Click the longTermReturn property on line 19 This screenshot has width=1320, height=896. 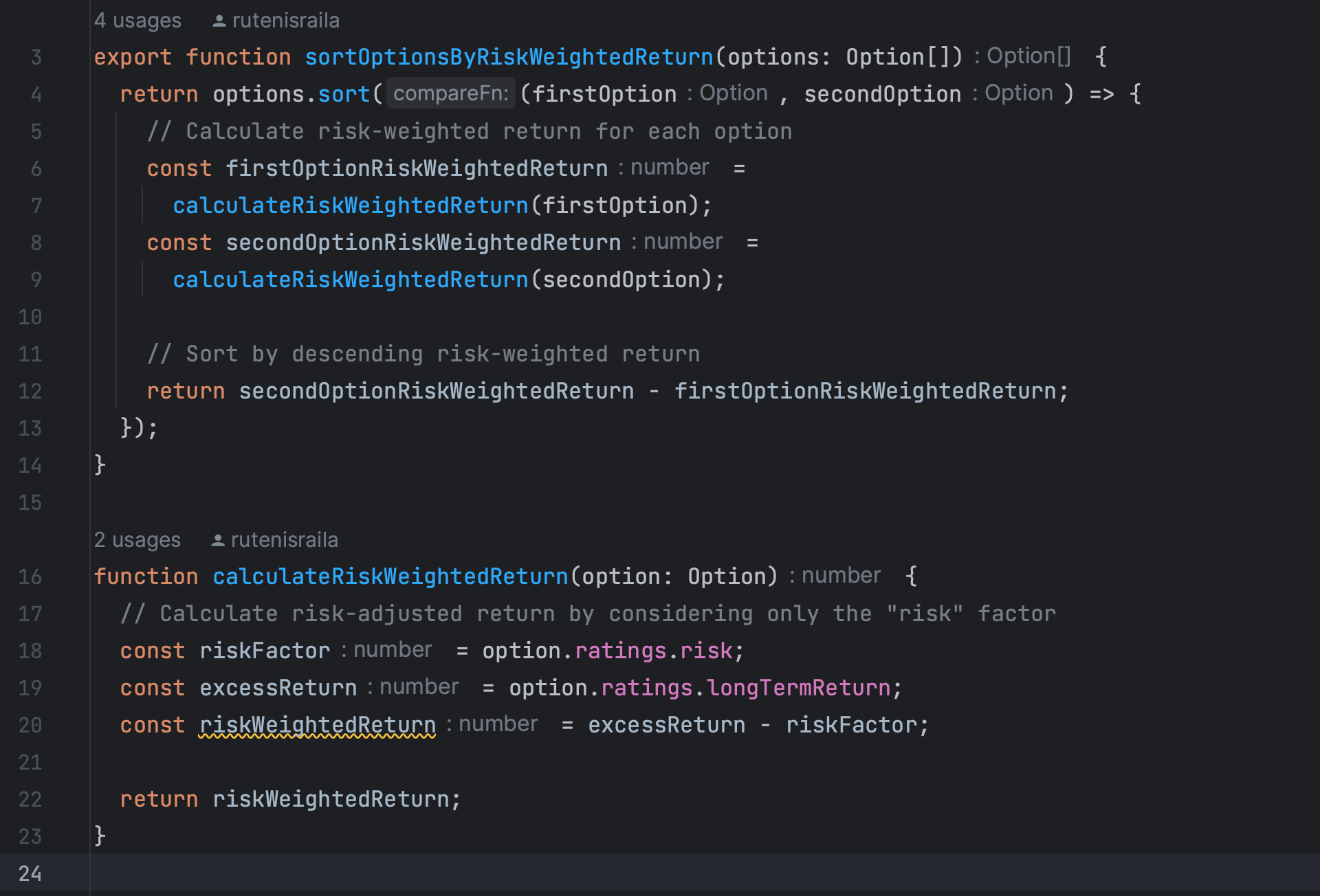pos(798,688)
